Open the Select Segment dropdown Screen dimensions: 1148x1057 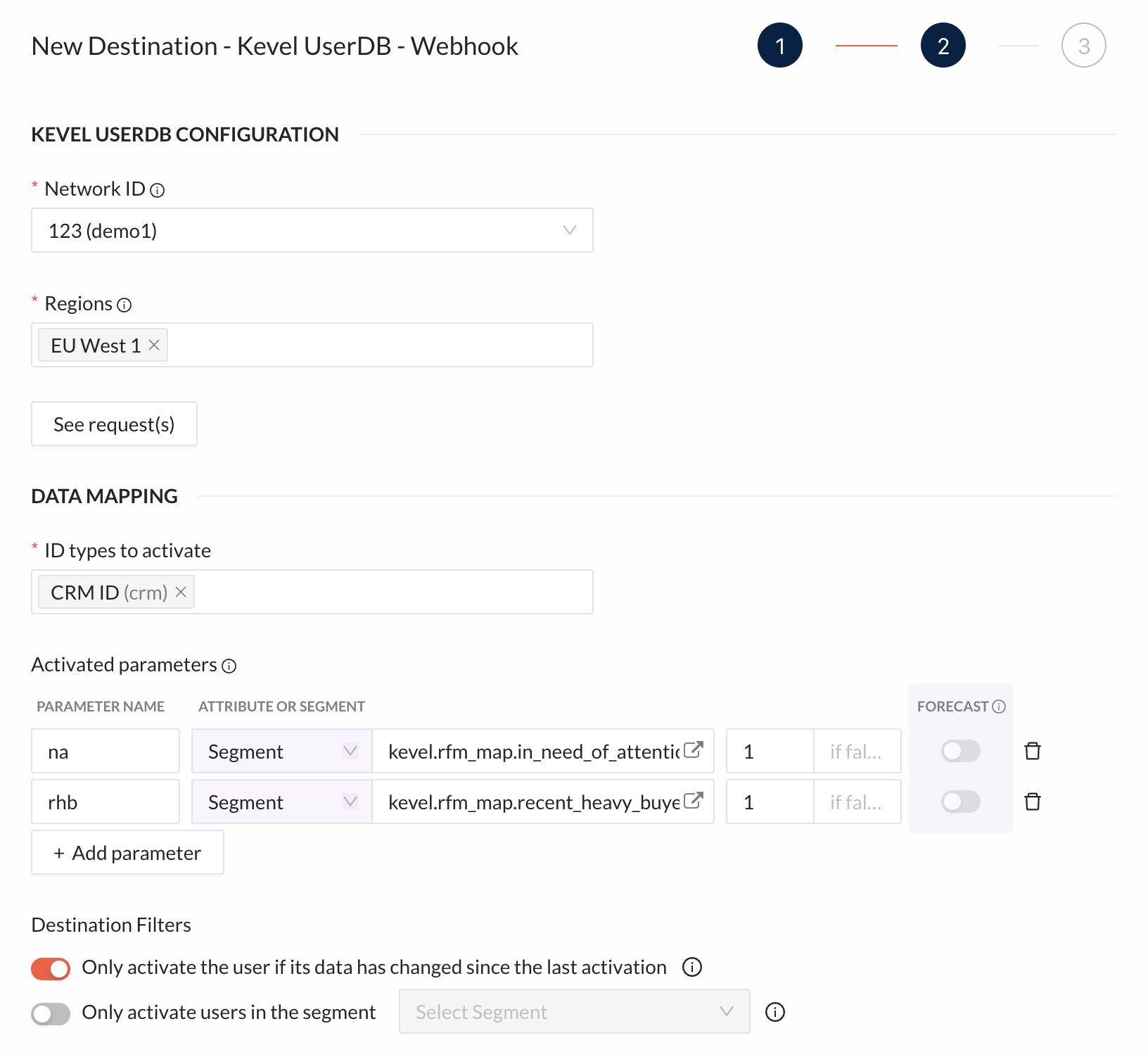pyautogui.click(x=575, y=1011)
